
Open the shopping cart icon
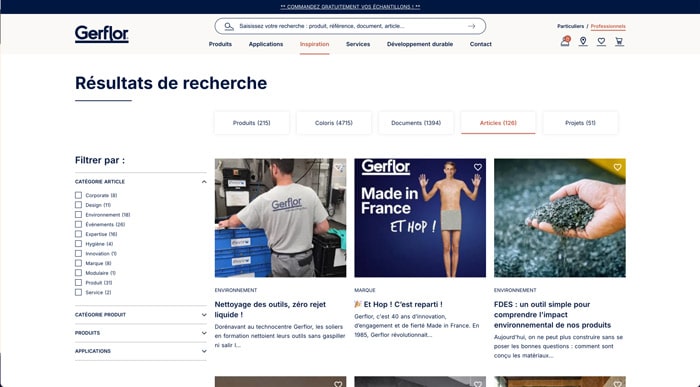[619, 42]
